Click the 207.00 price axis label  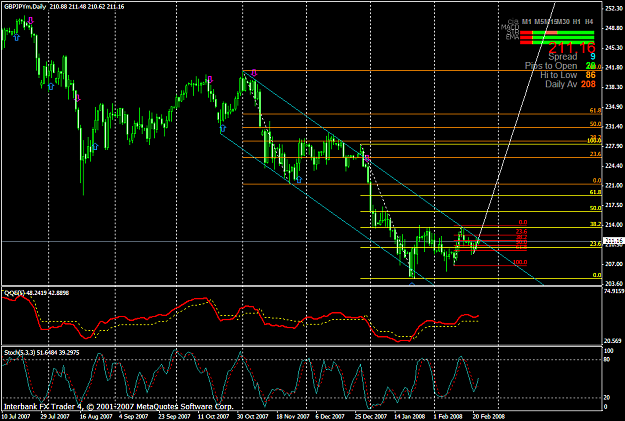coord(614,264)
